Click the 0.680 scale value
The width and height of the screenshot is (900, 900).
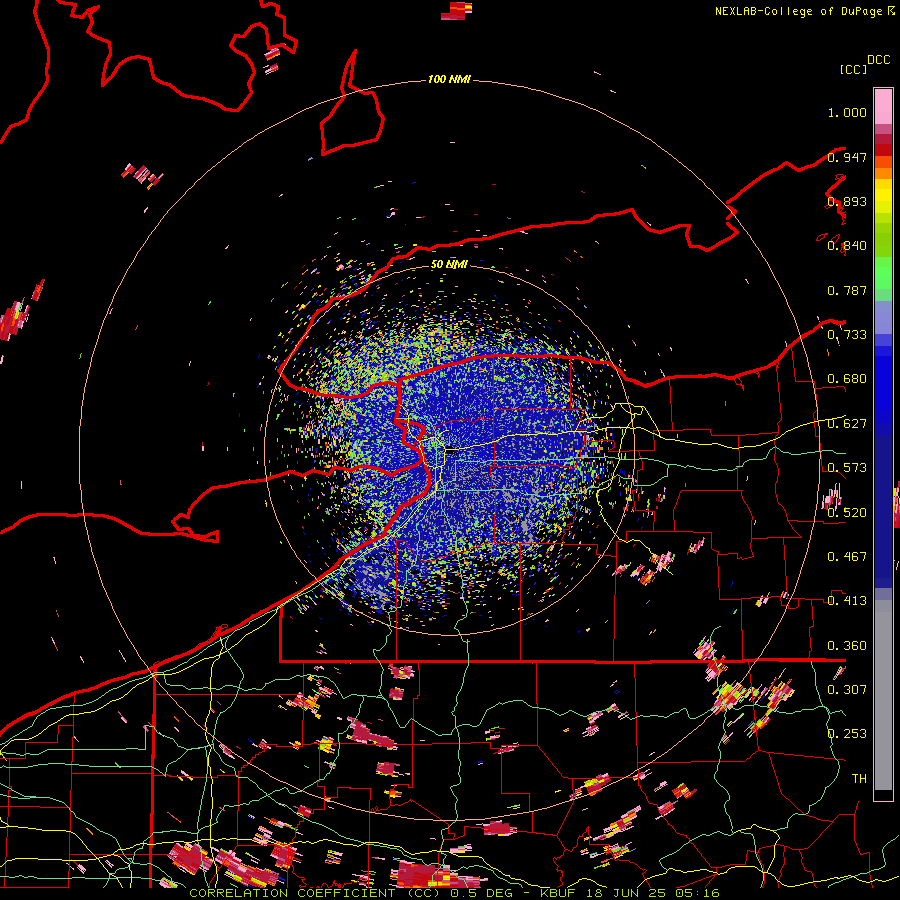pos(847,379)
